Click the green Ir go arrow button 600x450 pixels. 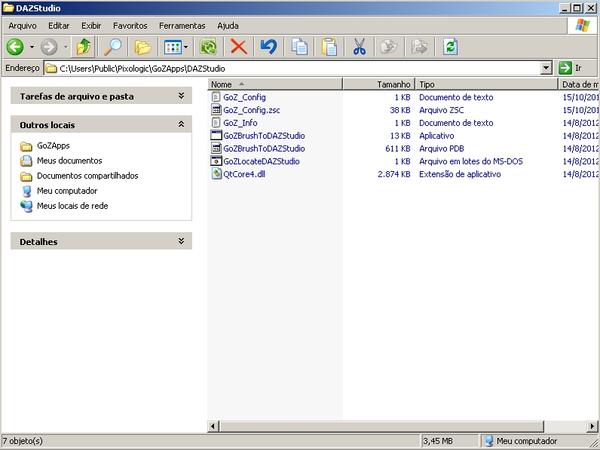pyautogui.click(x=565, y=68)
